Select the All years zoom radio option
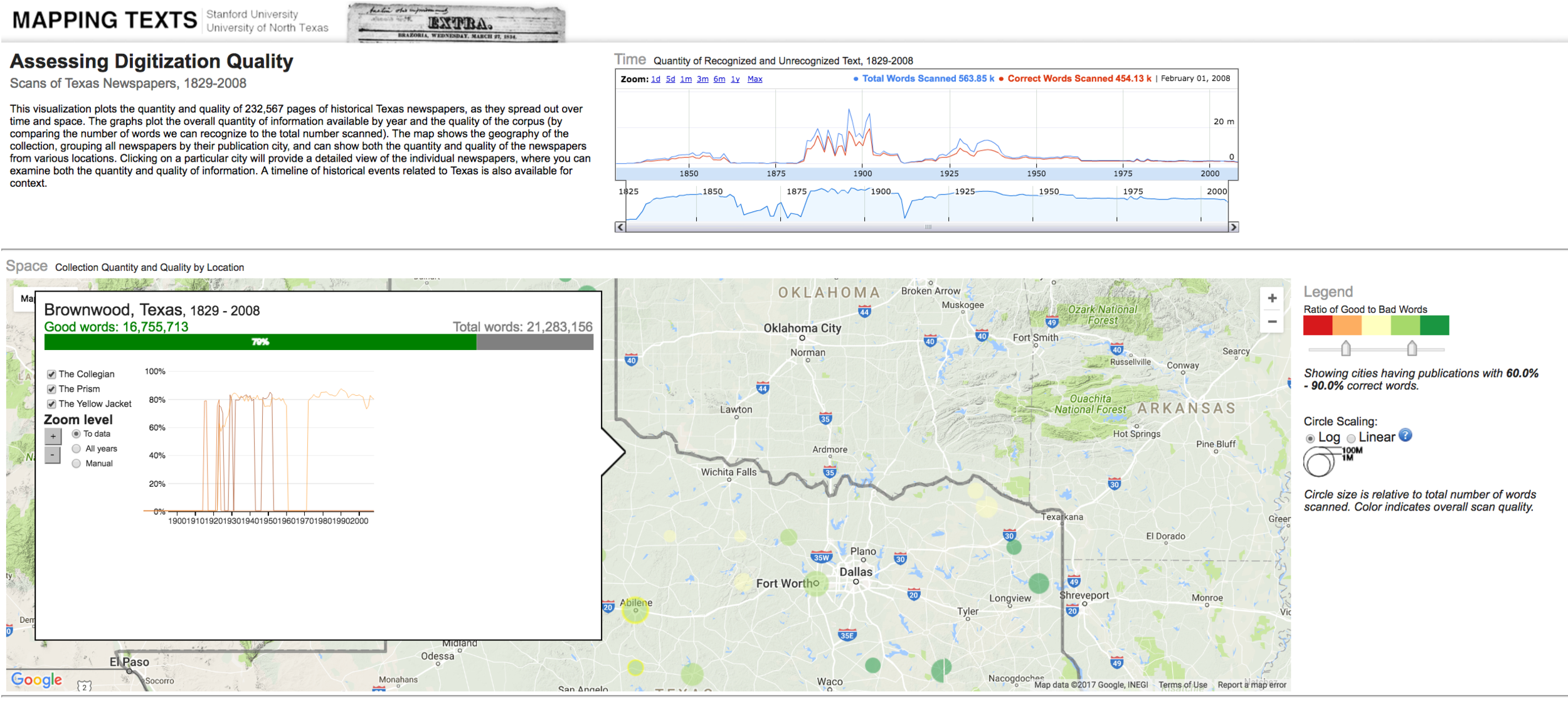Screen dimensions: 1568x705 (77, 449)
